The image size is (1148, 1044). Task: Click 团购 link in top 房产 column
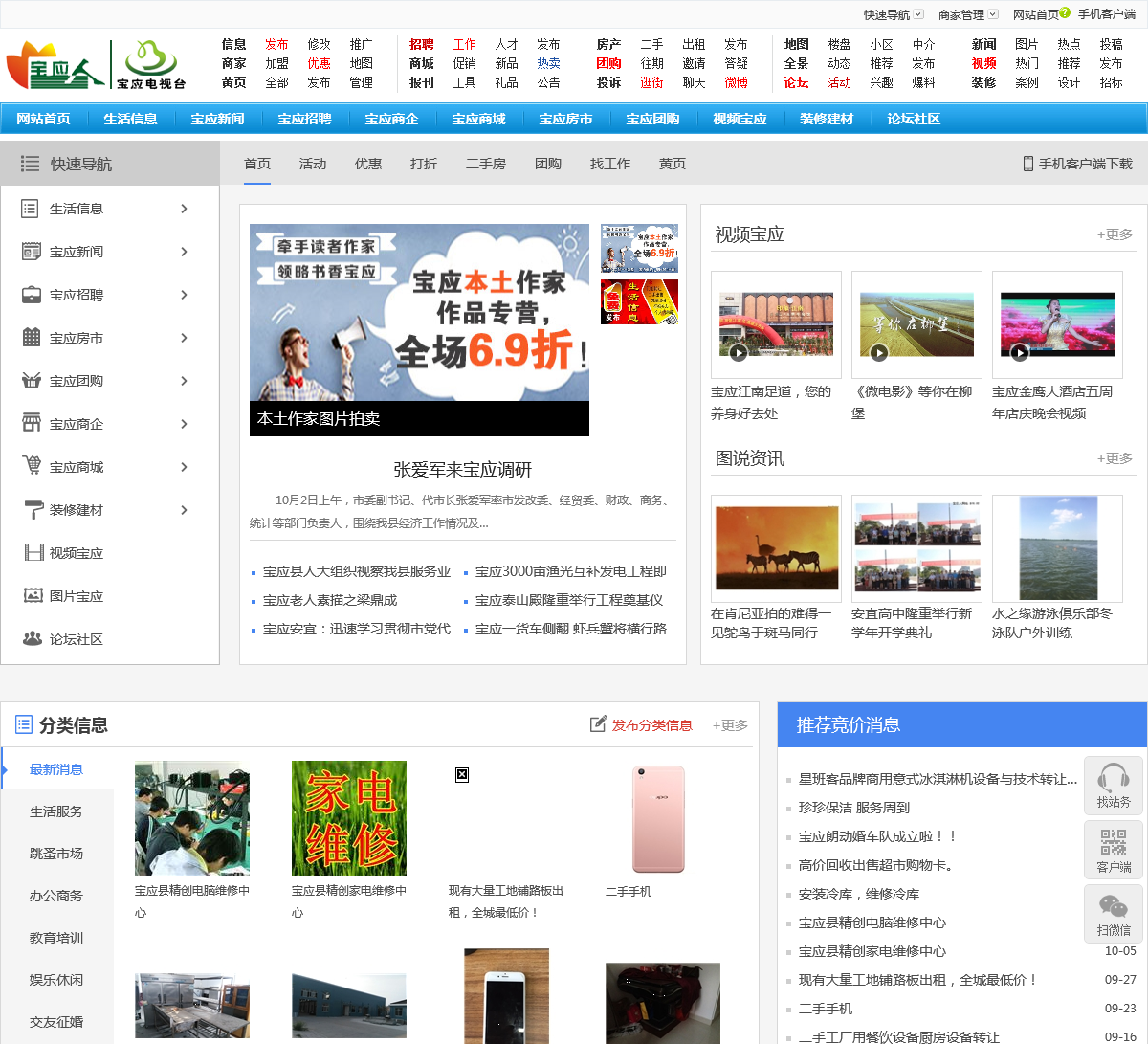pos(608,63)
